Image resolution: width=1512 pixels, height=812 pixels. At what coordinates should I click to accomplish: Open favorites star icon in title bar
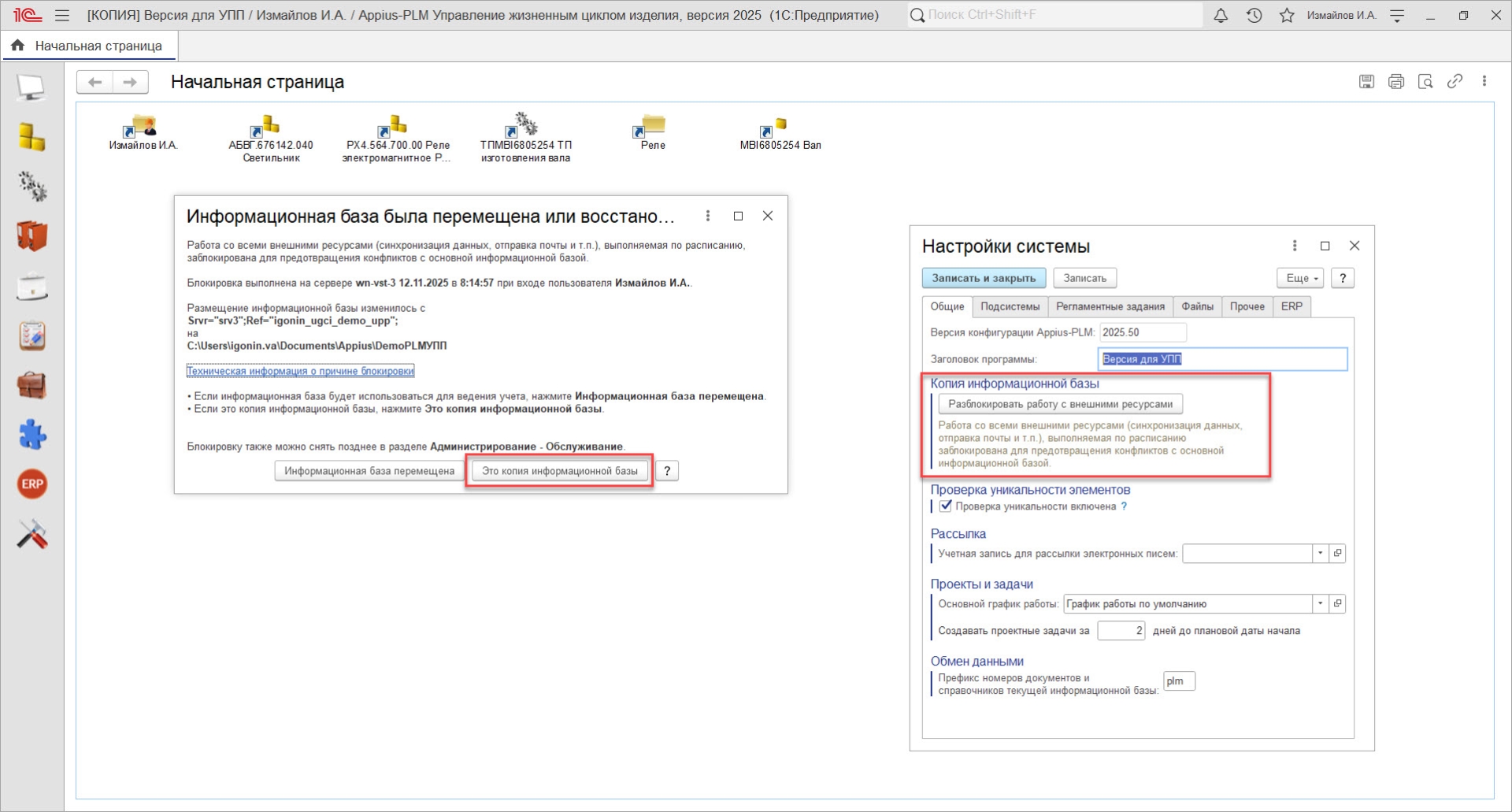(1287, 15)
